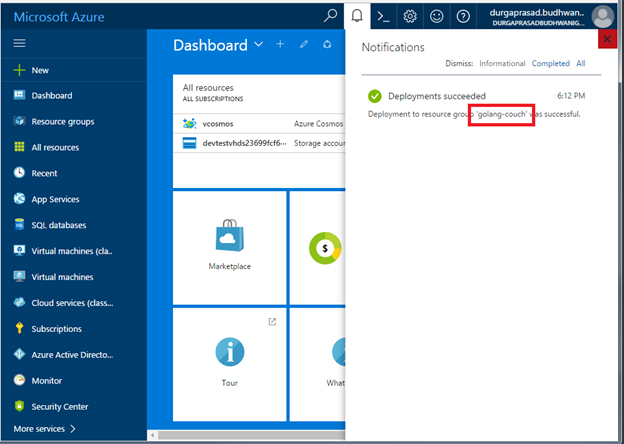The image size is (624, 444).
Task: Click the devtestvhds storage account icon
Action: click(x=189, y=143)
